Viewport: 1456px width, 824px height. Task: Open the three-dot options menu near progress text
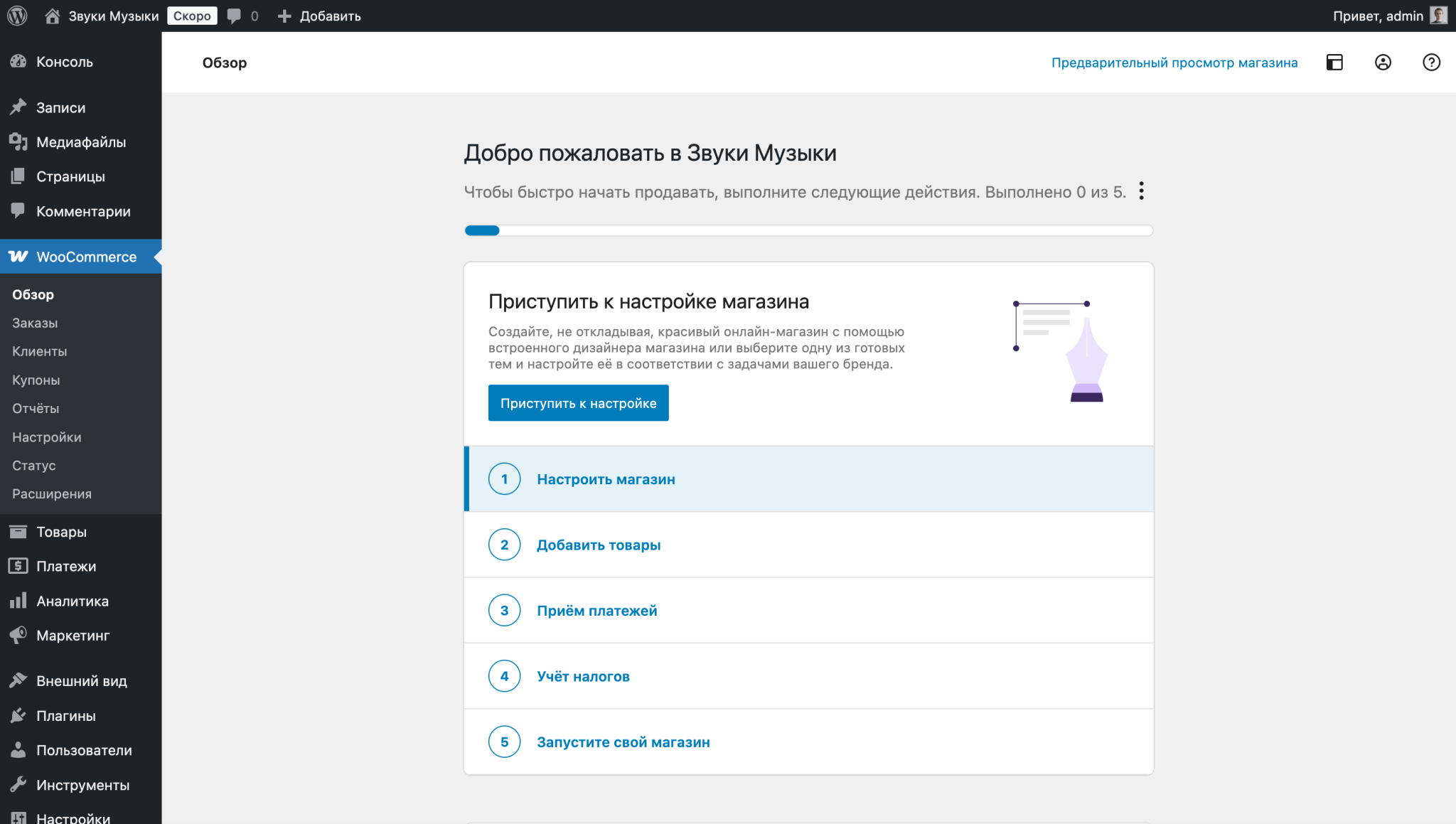click(1142, 191)
